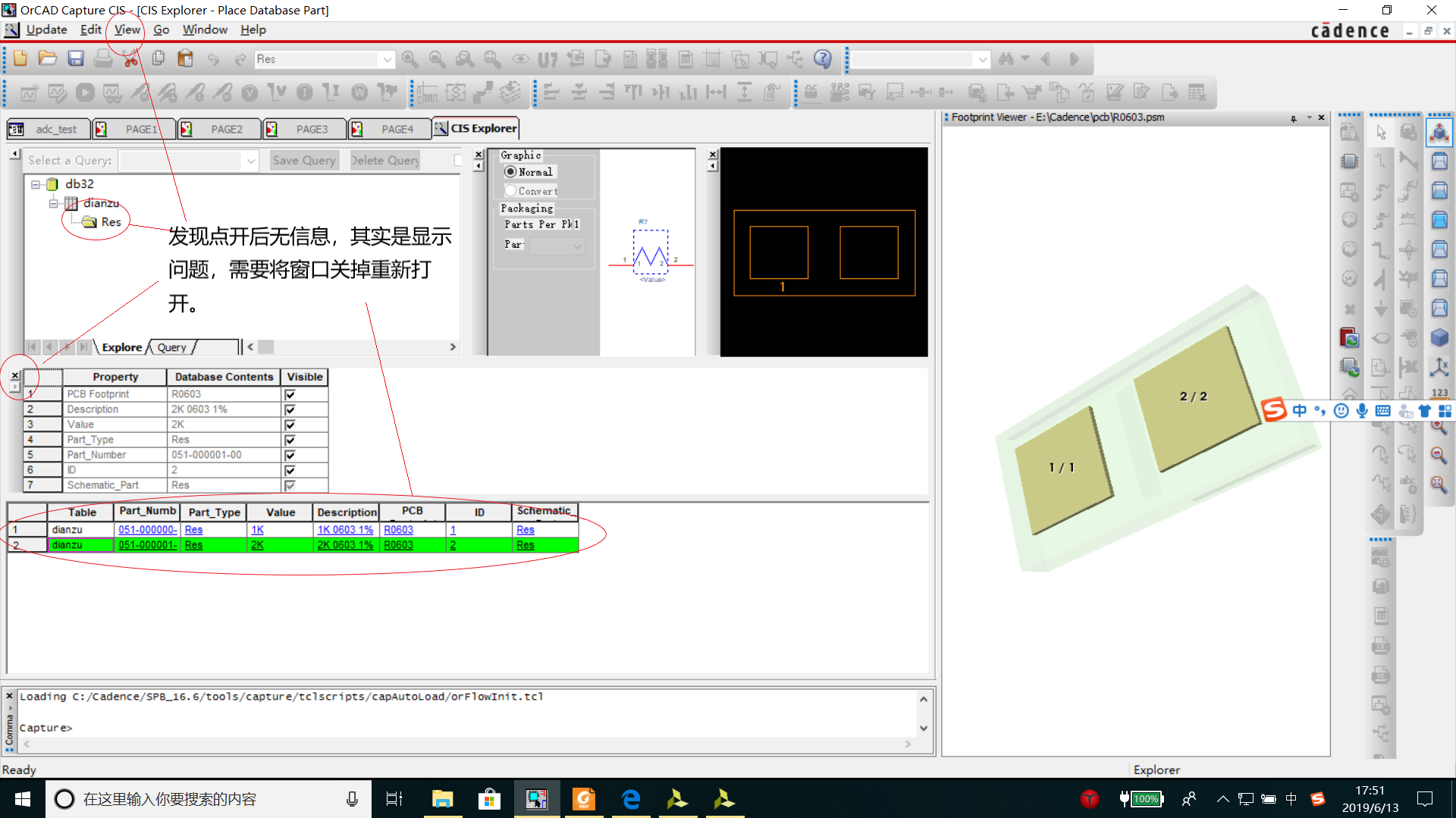Select the Zoom In toolbar icon
The width and height of the screenshot is (1456, 818).
[x=410, y=59]
